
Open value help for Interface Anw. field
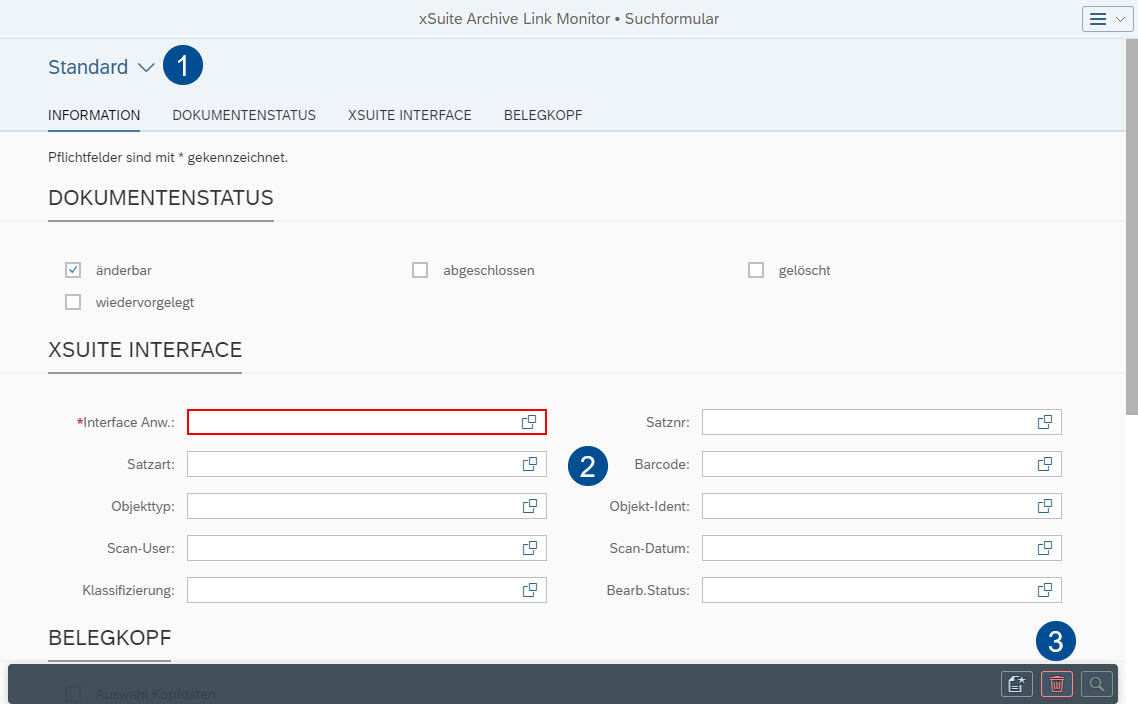(x=529, y=422)
